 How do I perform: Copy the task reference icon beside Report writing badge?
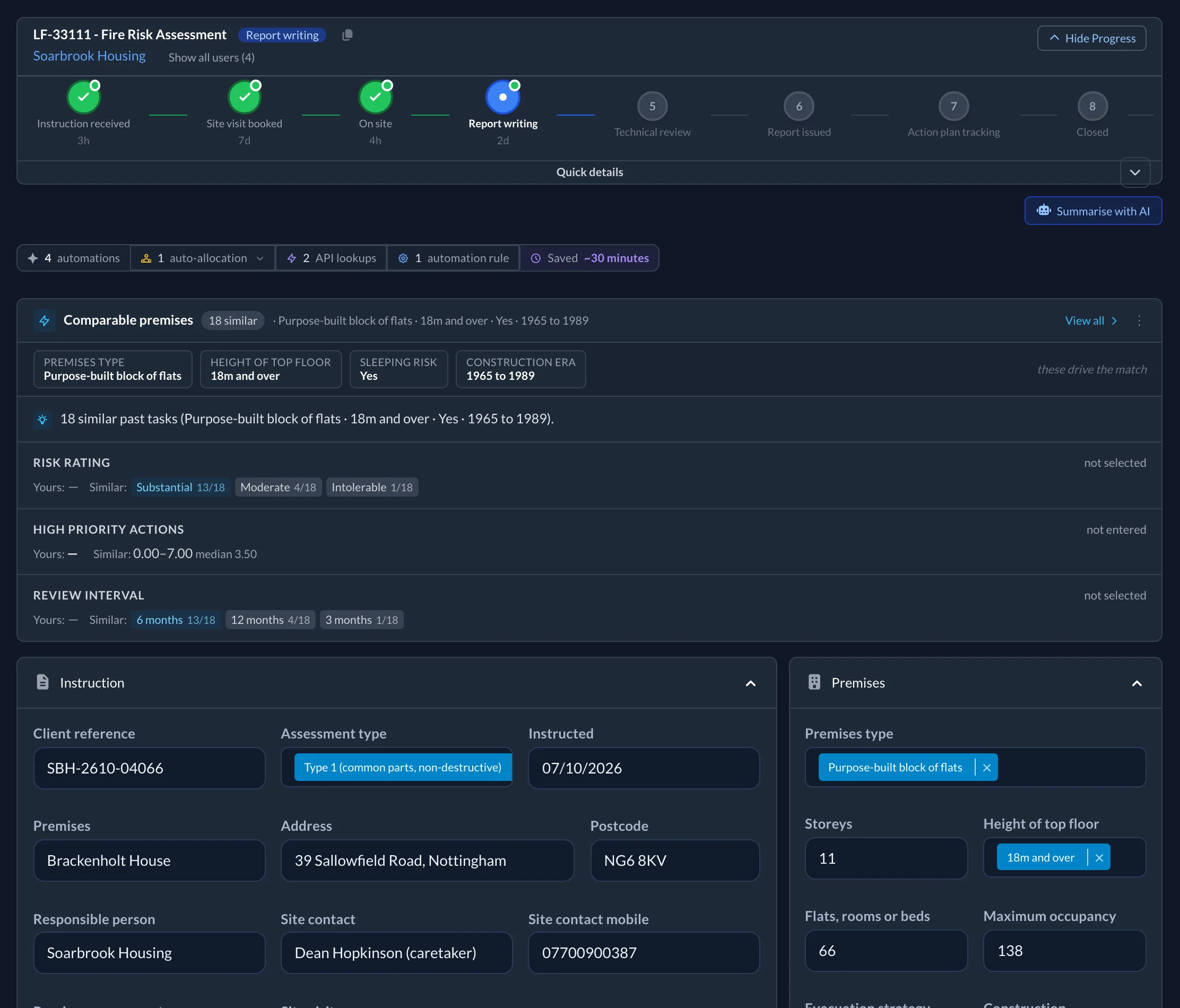tap(348, 36)
